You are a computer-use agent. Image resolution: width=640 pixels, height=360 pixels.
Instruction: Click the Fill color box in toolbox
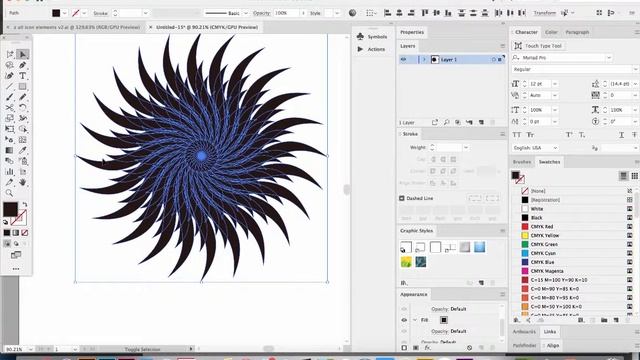(x=10, y=209)
